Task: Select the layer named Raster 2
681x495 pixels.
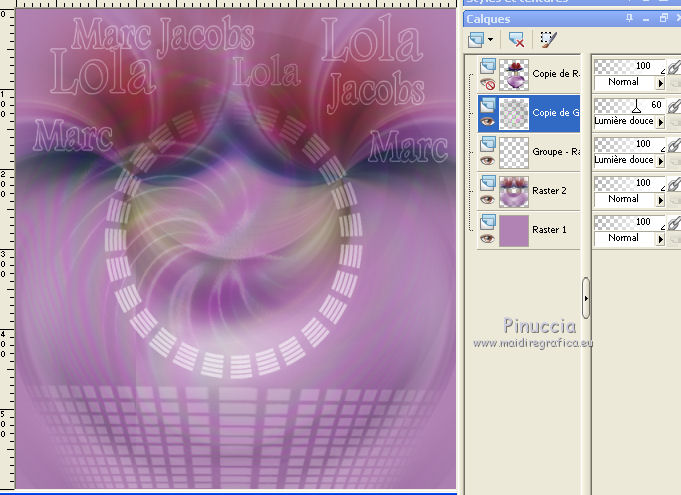Action: pos(549,191)
